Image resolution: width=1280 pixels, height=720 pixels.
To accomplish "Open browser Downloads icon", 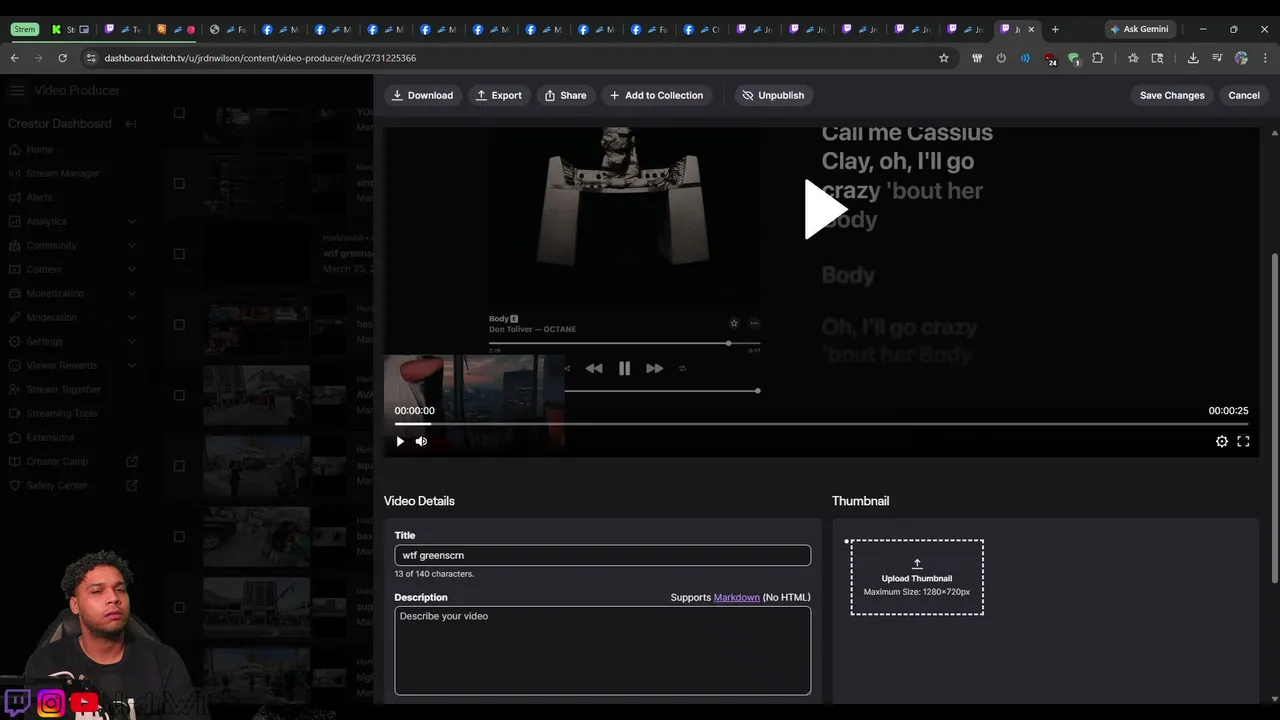I will [1193, 58].
